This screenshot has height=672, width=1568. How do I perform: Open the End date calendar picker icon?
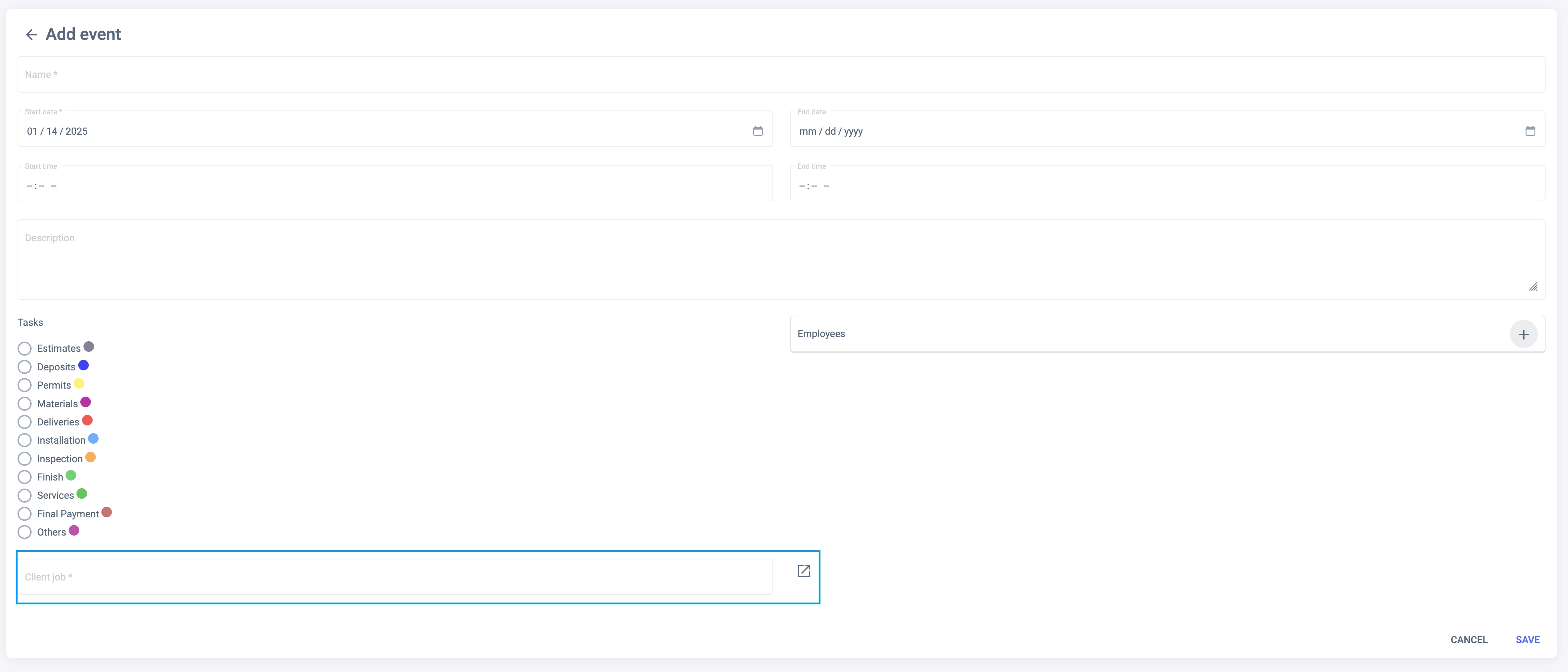tap(1530, 131)
